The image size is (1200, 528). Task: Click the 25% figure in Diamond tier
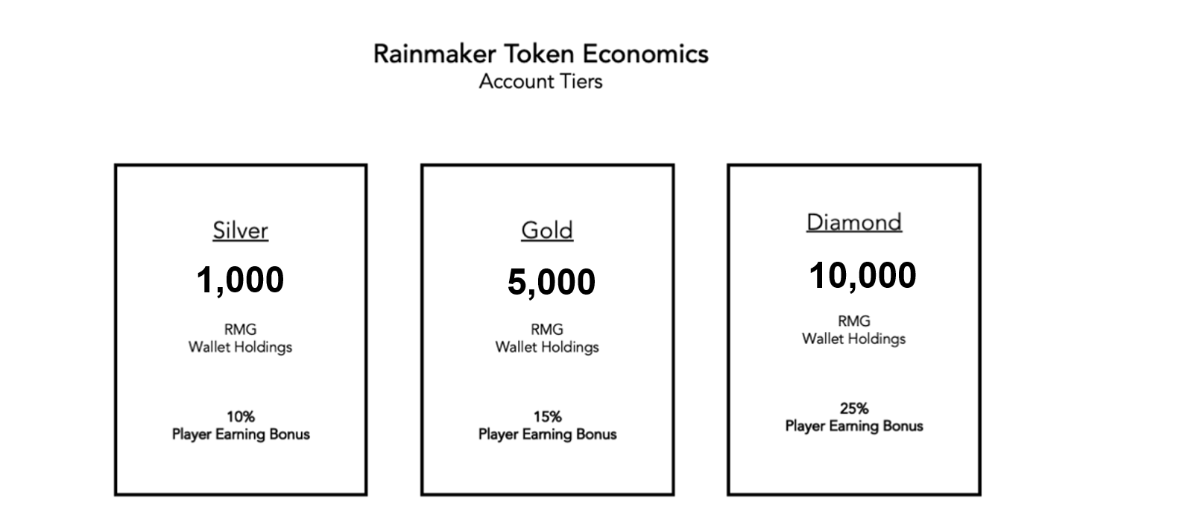[x=854, y=408]
